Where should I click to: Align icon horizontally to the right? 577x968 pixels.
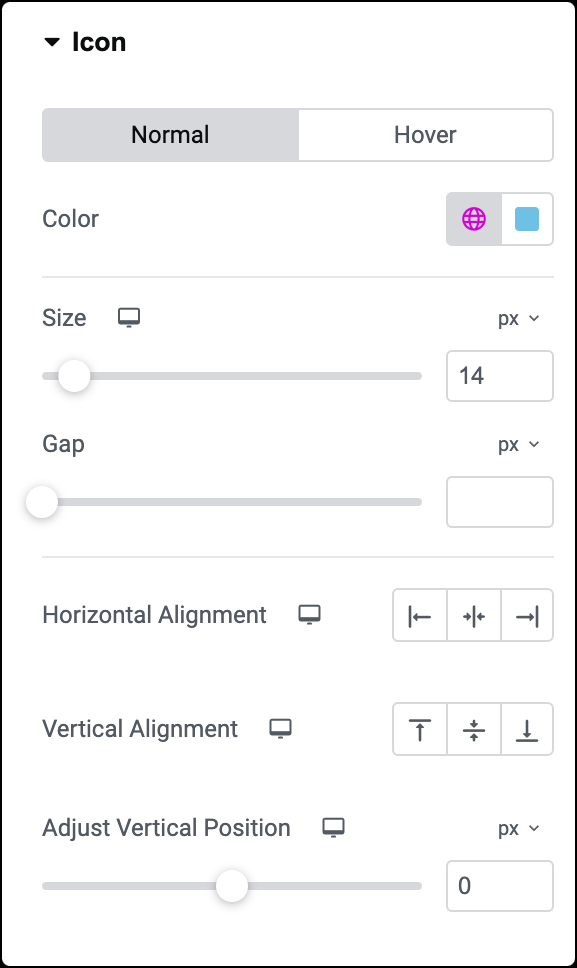pyautogui.click(x=527, y=615)
